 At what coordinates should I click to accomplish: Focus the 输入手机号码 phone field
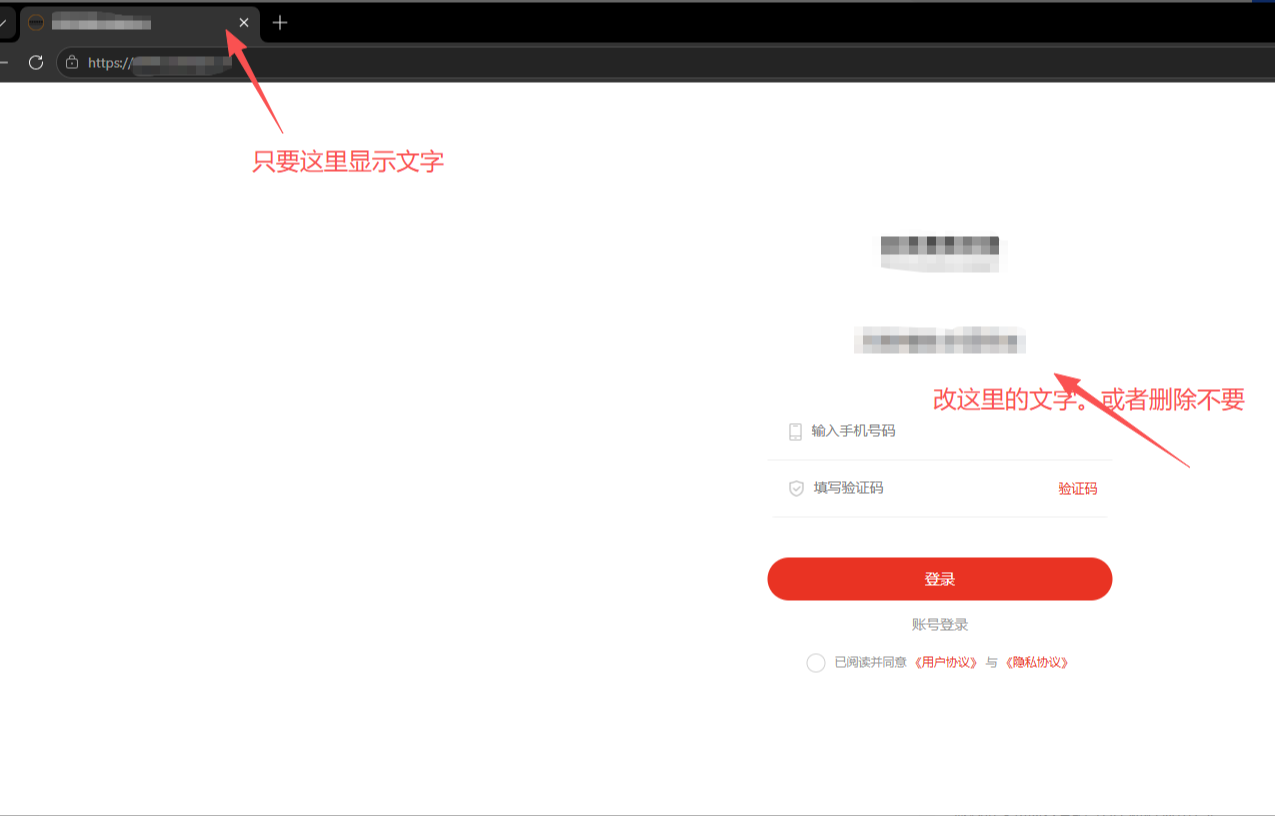[x=940, y=431]
